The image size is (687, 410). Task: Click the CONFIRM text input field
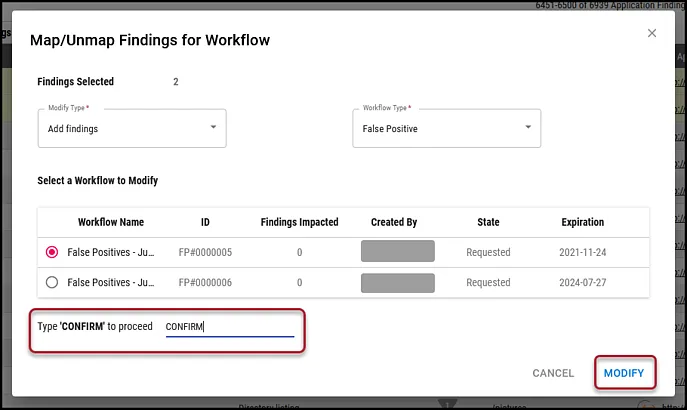click(x=230, y=327)
